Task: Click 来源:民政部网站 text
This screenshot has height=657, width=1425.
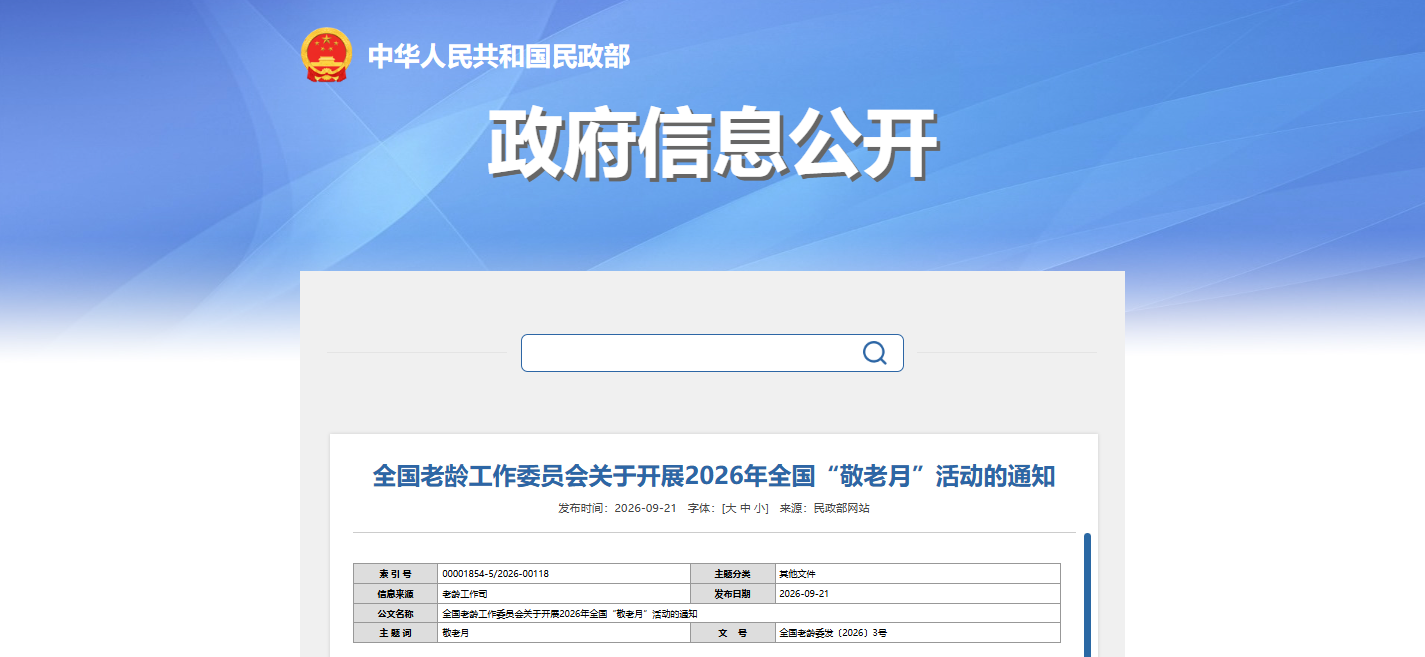Action: 825,509
